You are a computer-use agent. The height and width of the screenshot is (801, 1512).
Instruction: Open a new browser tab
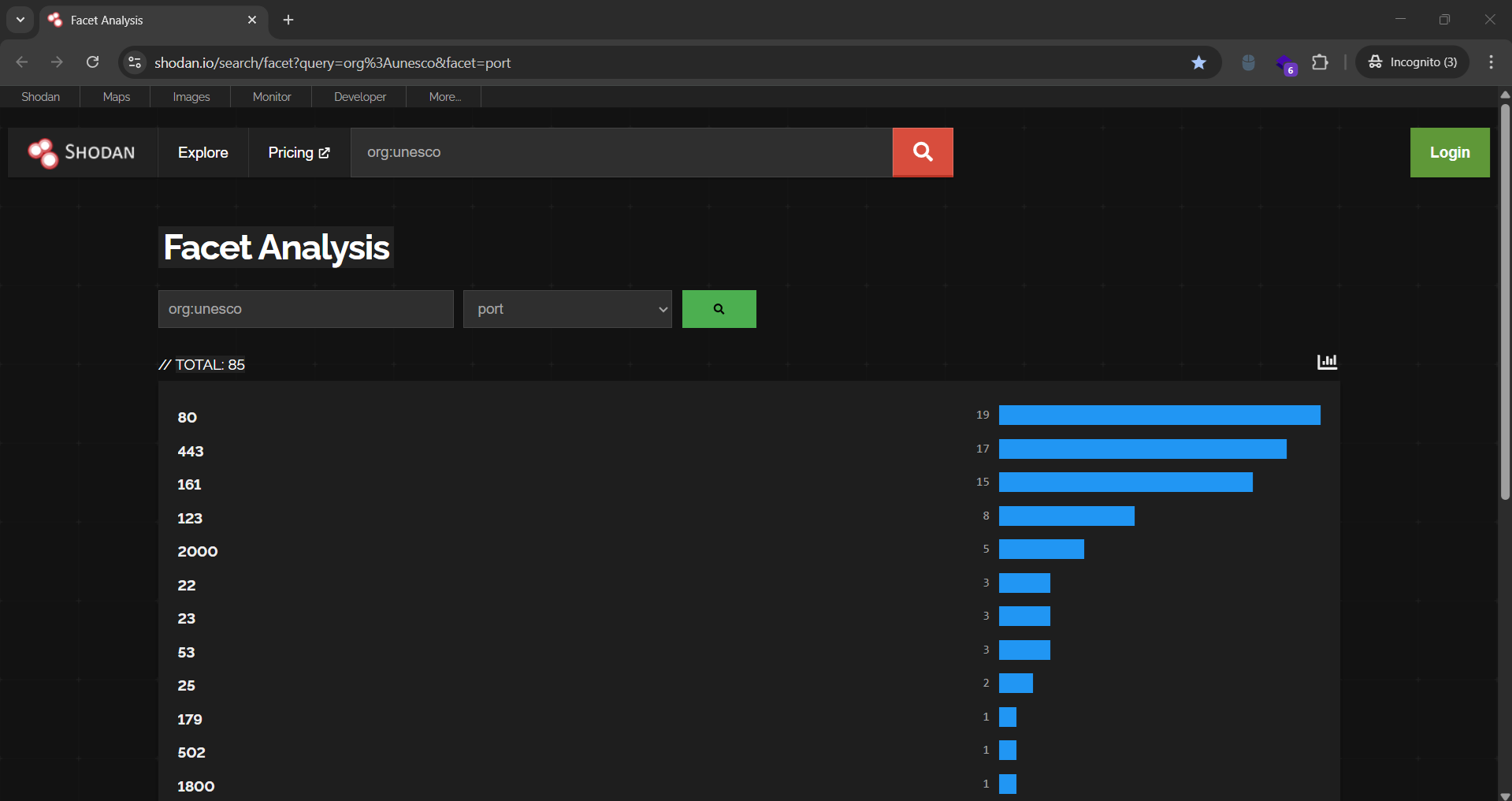click(288, 20)
